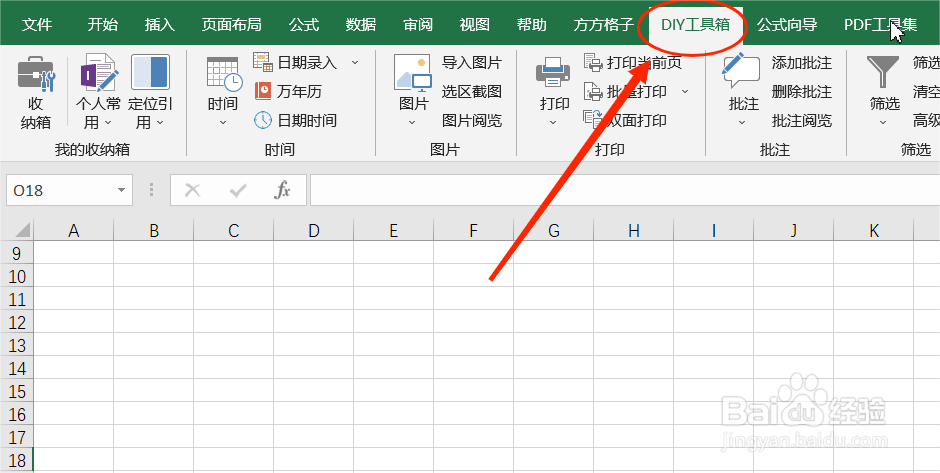The width and height of the screenshot is (940, 473).
Task: Open the 收纳箱 toolbox icon
Action: click(36, 73)
